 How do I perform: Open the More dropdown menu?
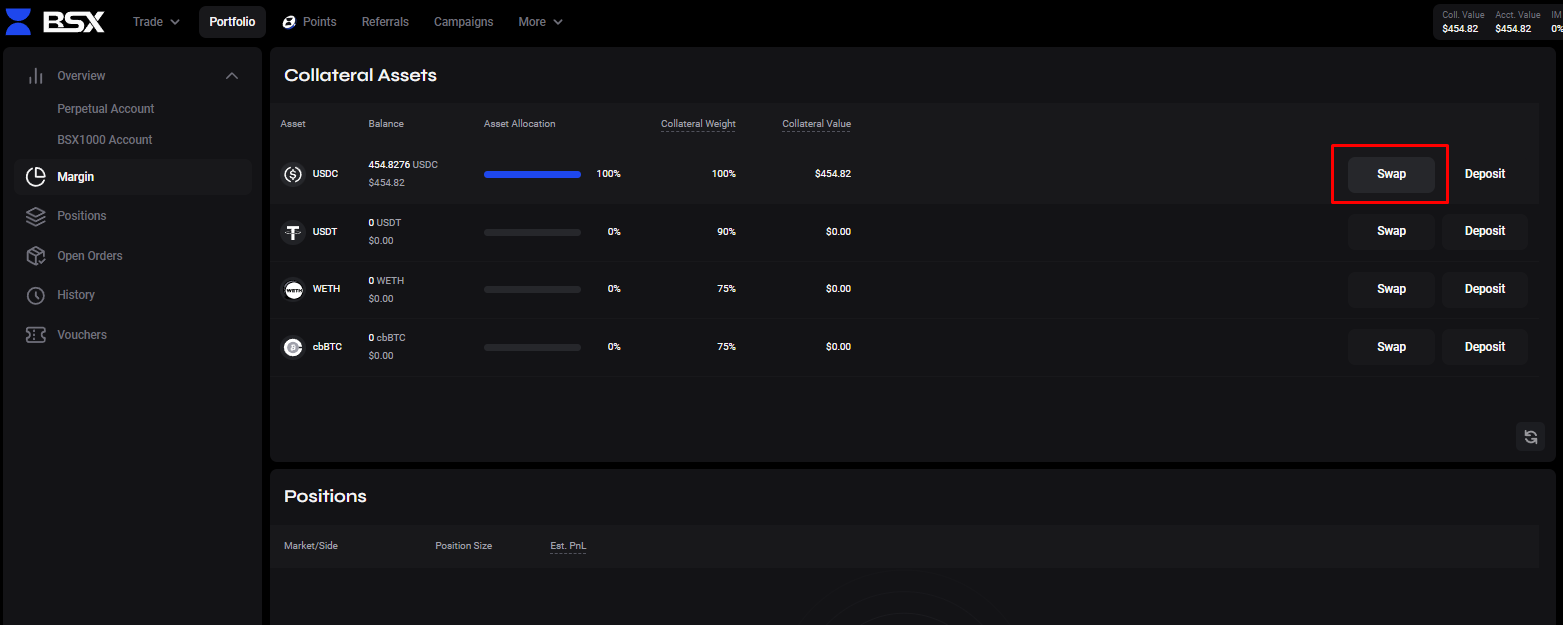(x=540, y=22)
